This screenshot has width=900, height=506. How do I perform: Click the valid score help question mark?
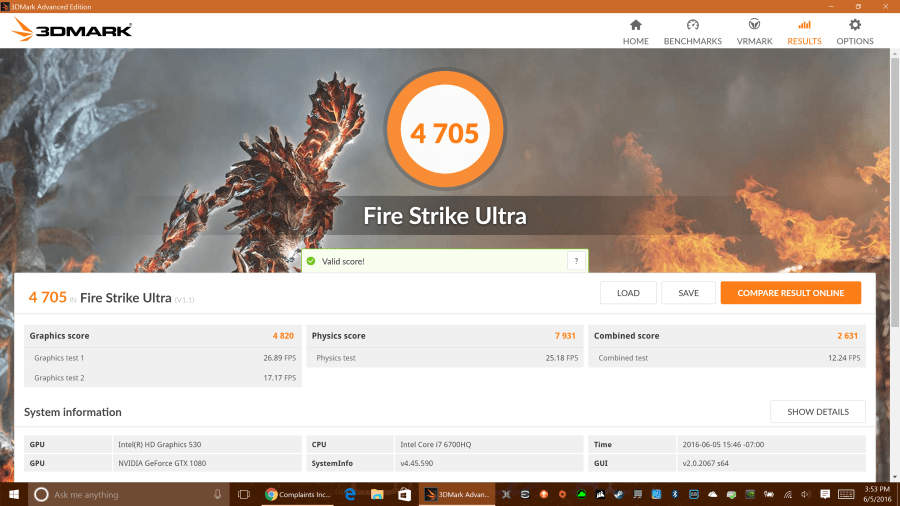pos(576,261)
